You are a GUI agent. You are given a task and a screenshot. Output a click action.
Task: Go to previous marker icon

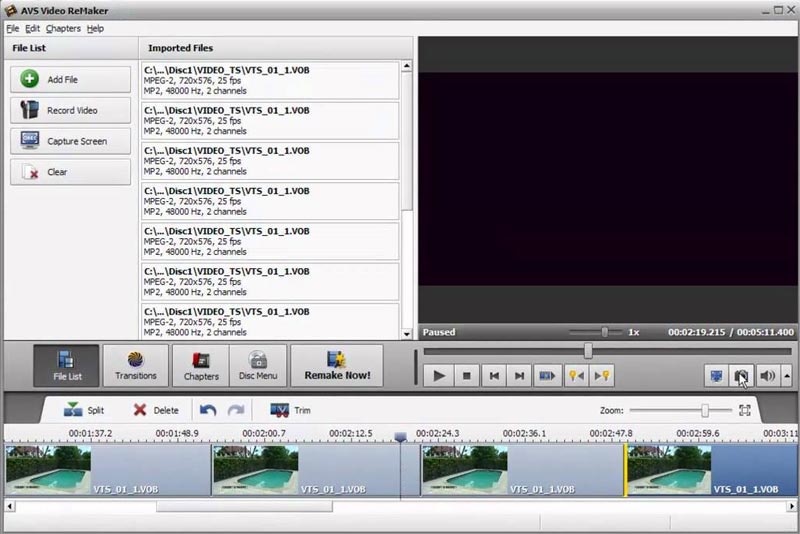pyautogui.click(x=577, y=376)
